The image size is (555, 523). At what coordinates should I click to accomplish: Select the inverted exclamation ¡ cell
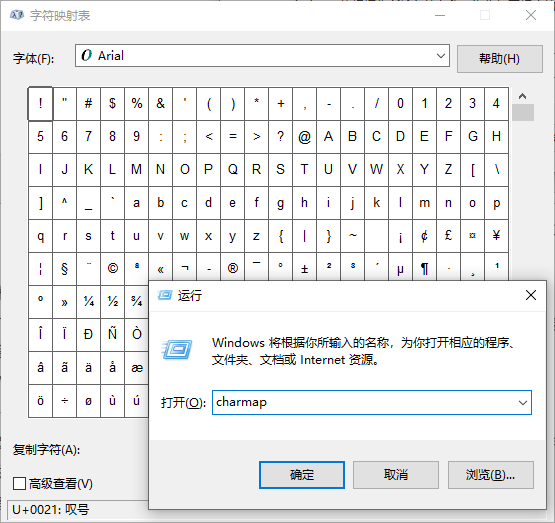[400, 236]
